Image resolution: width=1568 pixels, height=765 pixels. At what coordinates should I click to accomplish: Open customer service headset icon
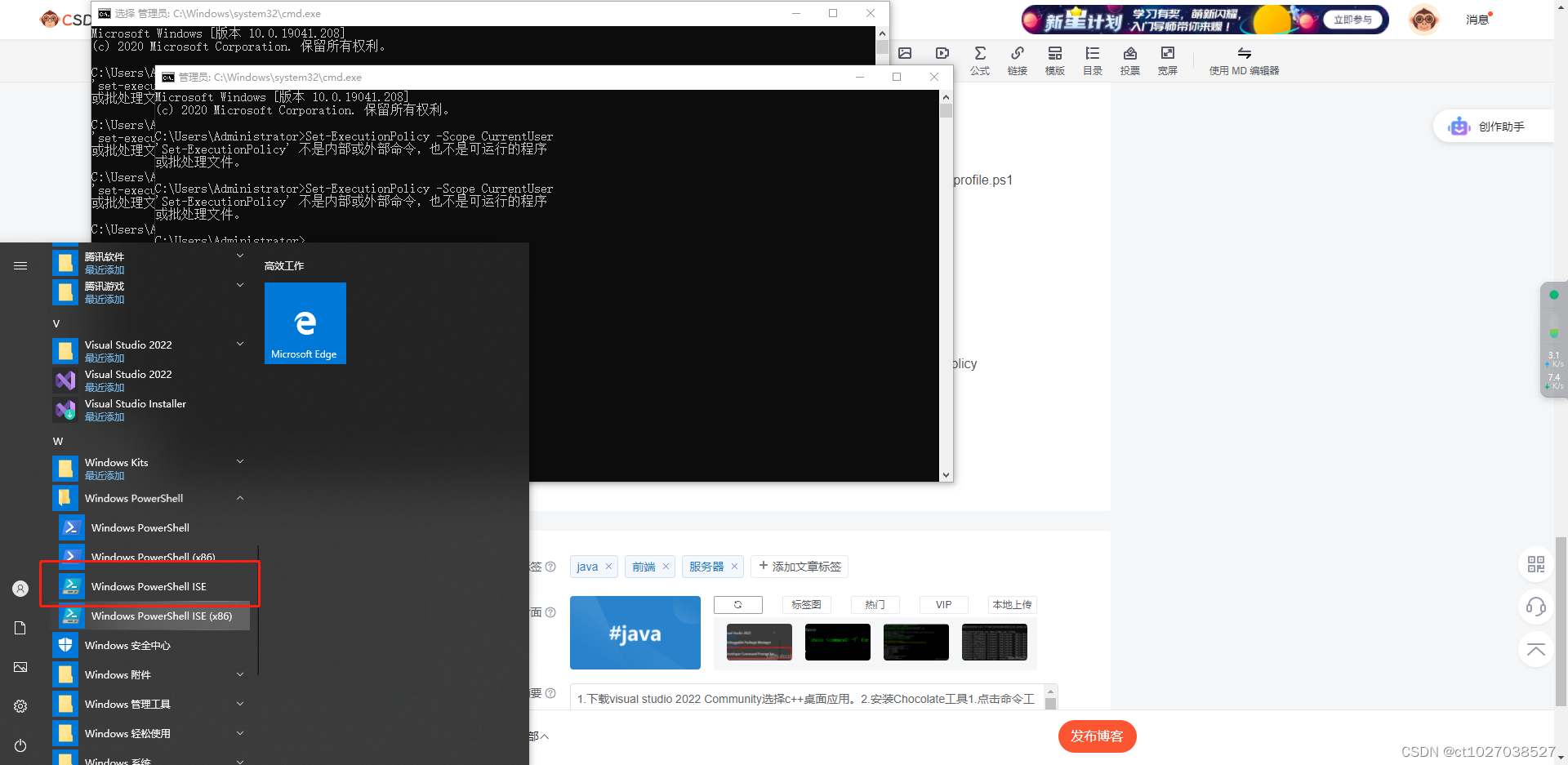(1536, 607)
